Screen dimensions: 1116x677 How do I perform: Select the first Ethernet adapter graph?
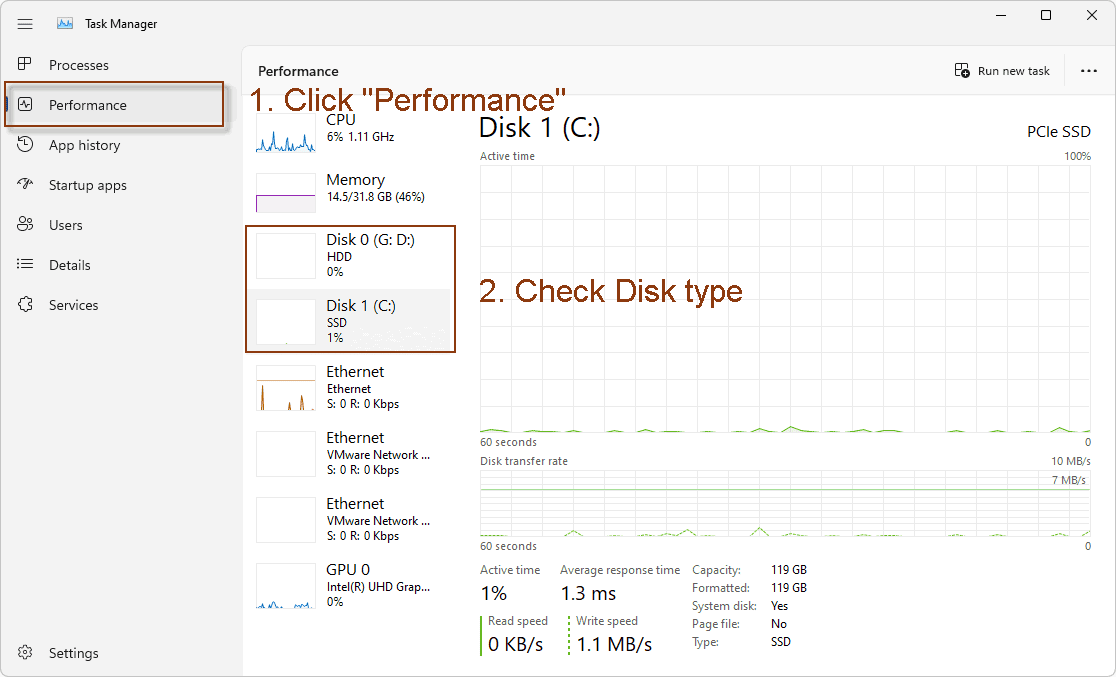[x=285, y=388]
